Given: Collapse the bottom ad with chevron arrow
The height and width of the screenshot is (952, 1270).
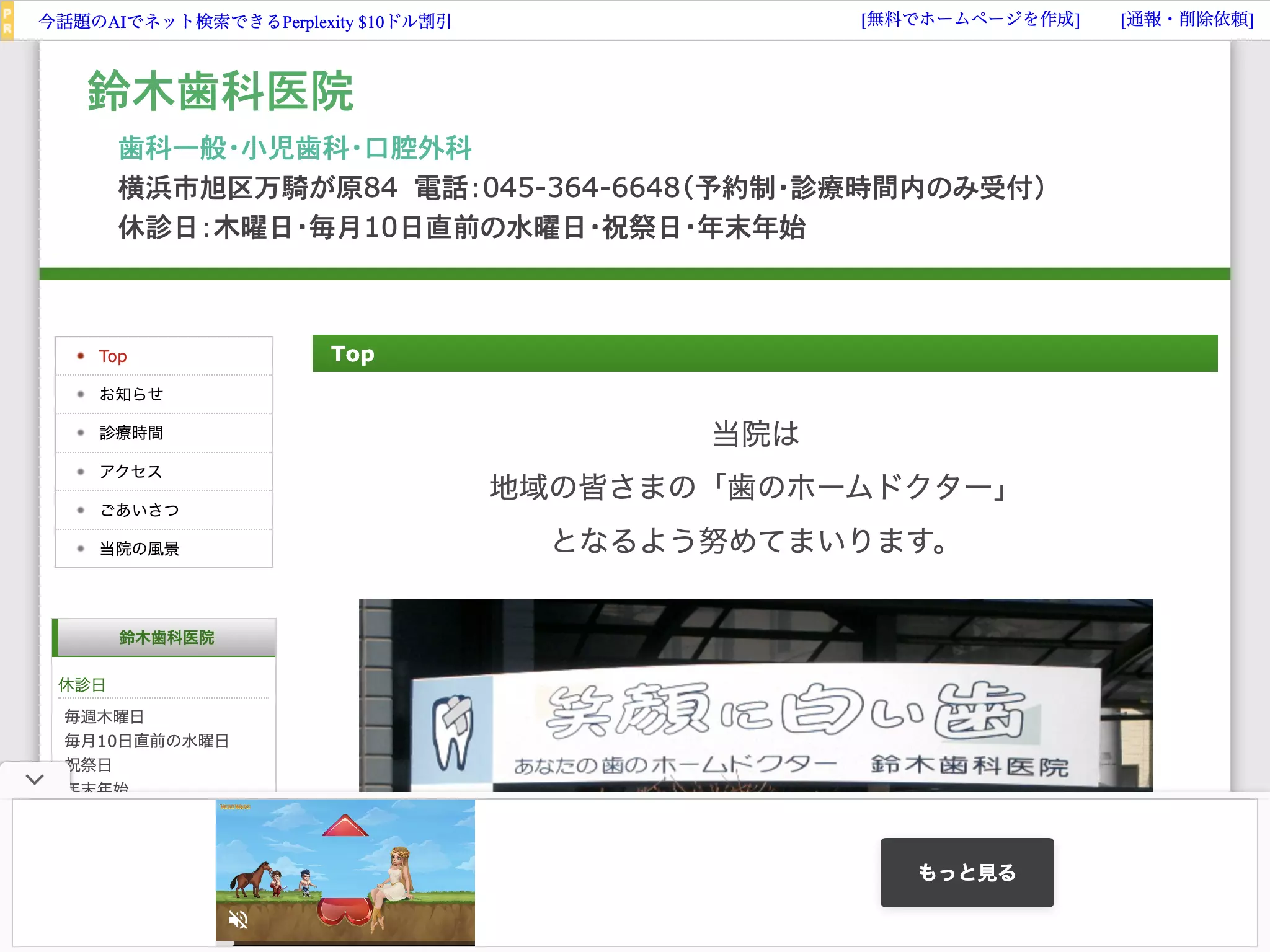Looking at the screenshot, I should pyautogui.click(x=35, y=779).
